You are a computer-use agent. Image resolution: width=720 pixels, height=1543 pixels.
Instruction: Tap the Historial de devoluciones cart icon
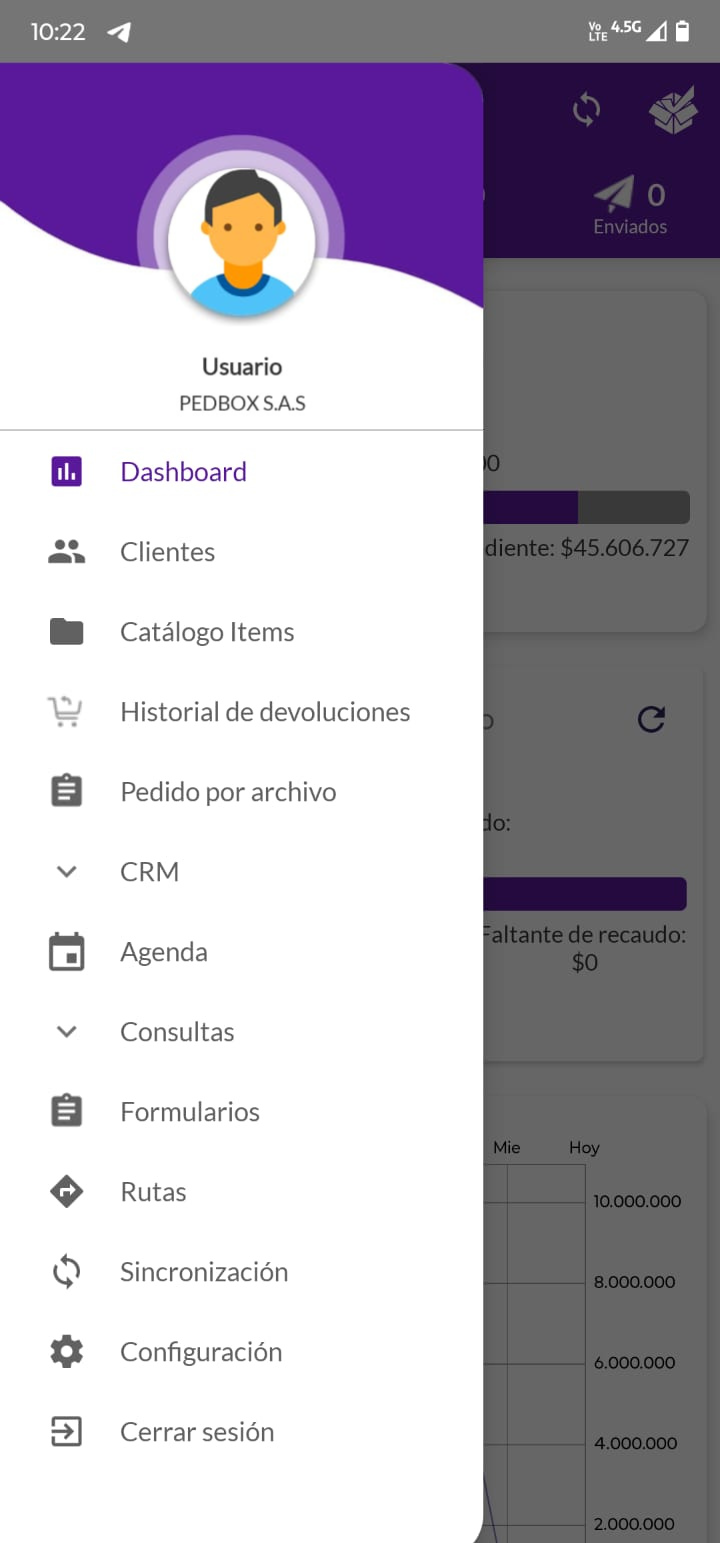pos(66,712)
